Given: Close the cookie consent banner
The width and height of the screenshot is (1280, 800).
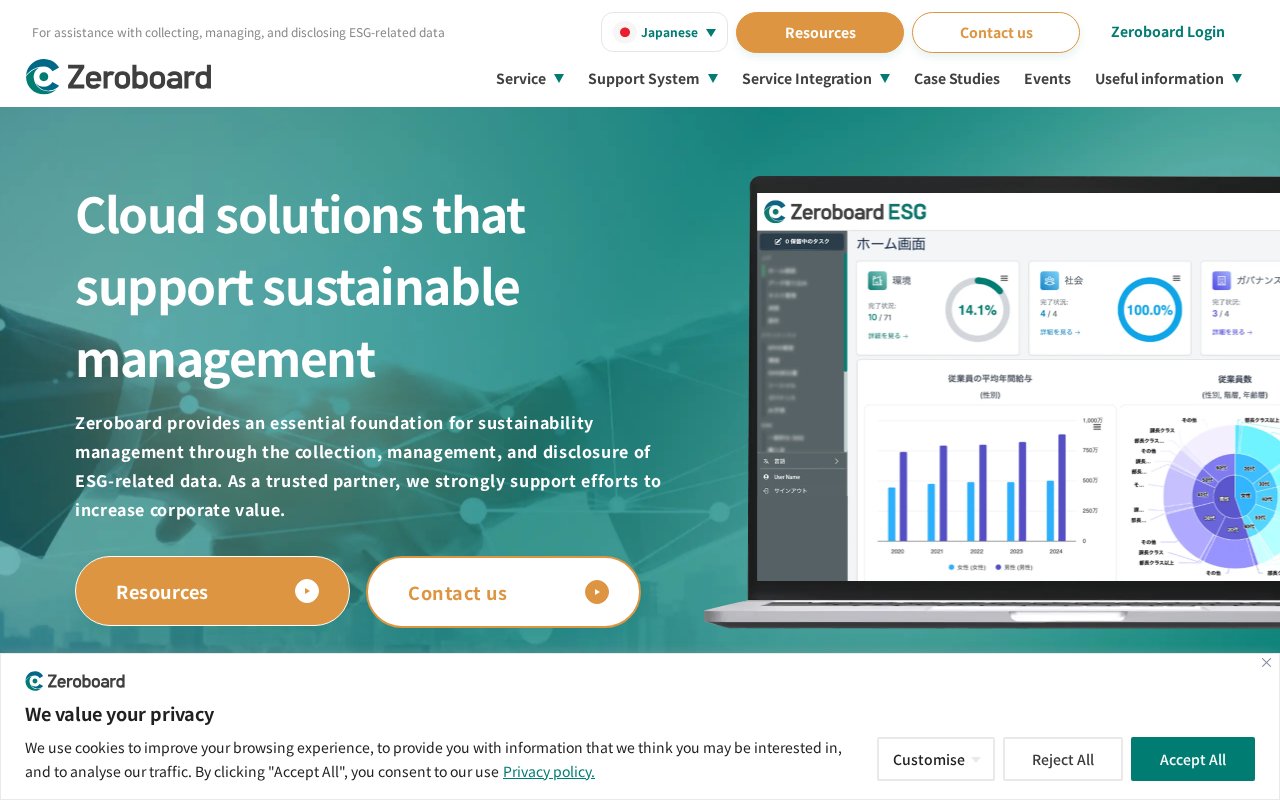Looking at the screenshot, I should tap(1266, 662).
